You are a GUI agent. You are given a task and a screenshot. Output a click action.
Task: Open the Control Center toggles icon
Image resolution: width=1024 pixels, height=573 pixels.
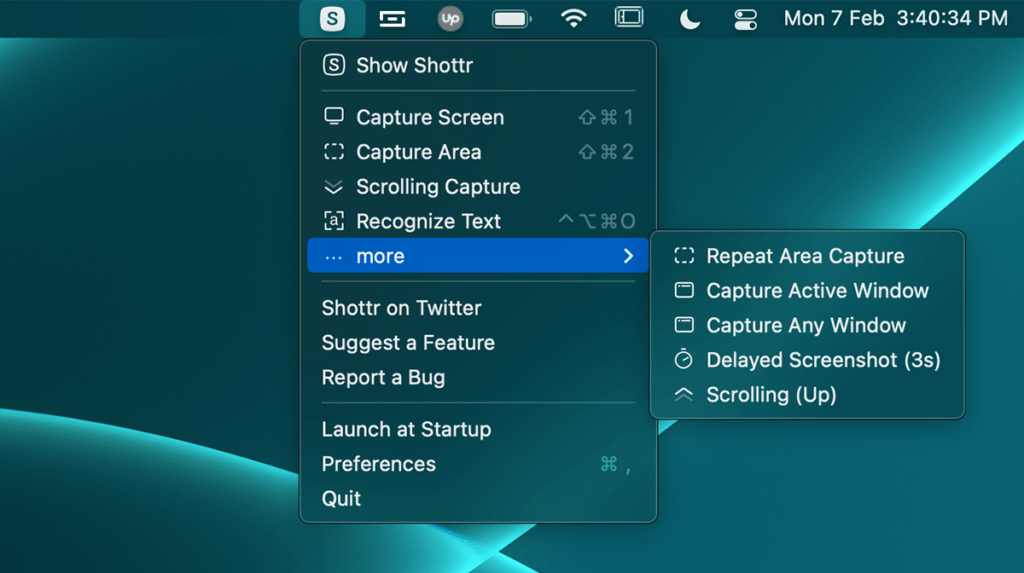click(x=745, y=19)
